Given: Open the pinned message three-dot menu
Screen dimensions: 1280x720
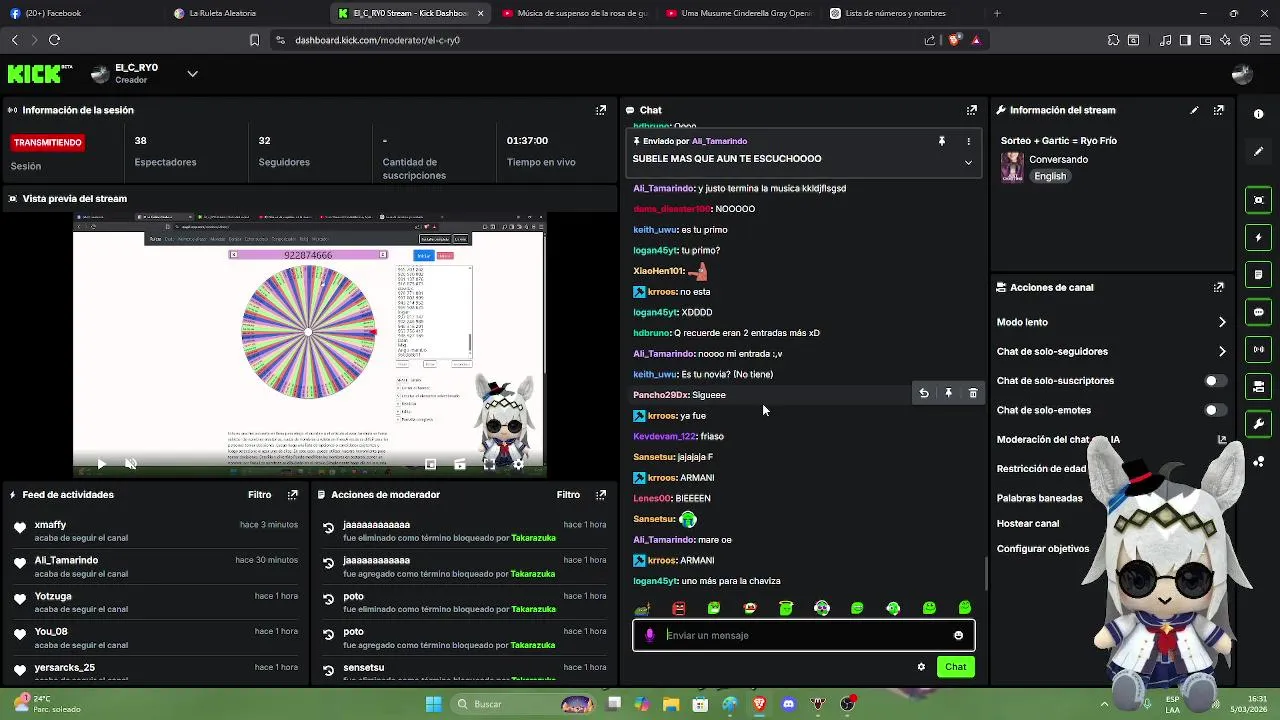Looking at the screenshot, I should (x=968, y=142).
